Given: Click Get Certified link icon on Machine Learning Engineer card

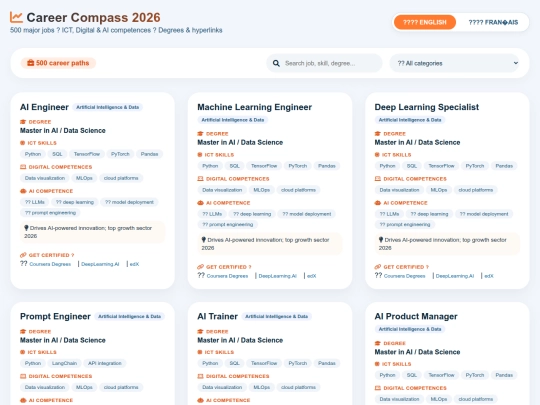Looking at the screenshot, I should [200, 267].
